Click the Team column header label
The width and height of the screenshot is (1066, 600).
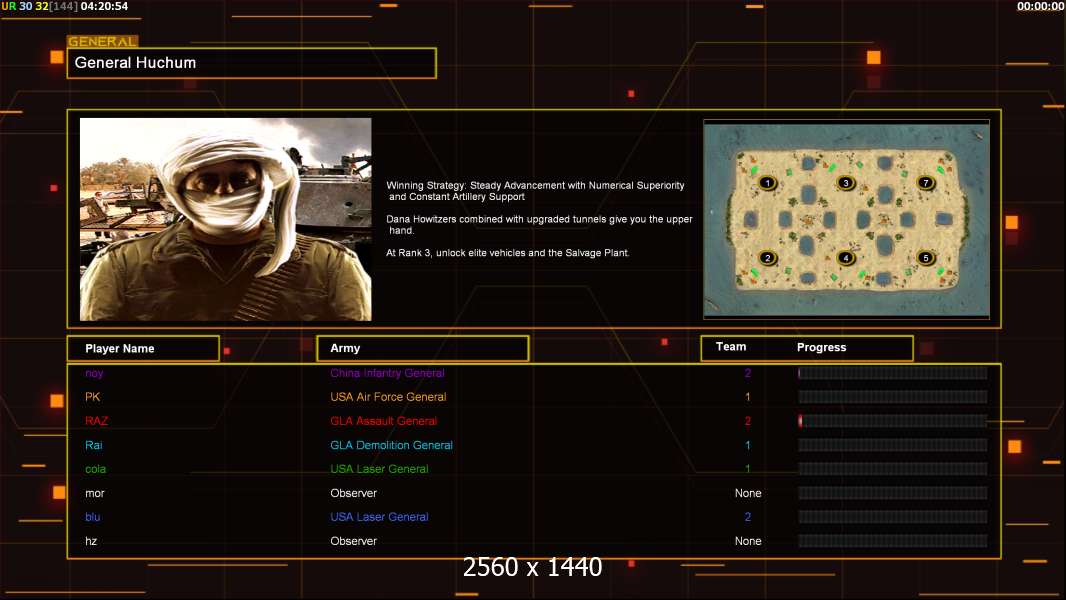(x=731, y=347)
